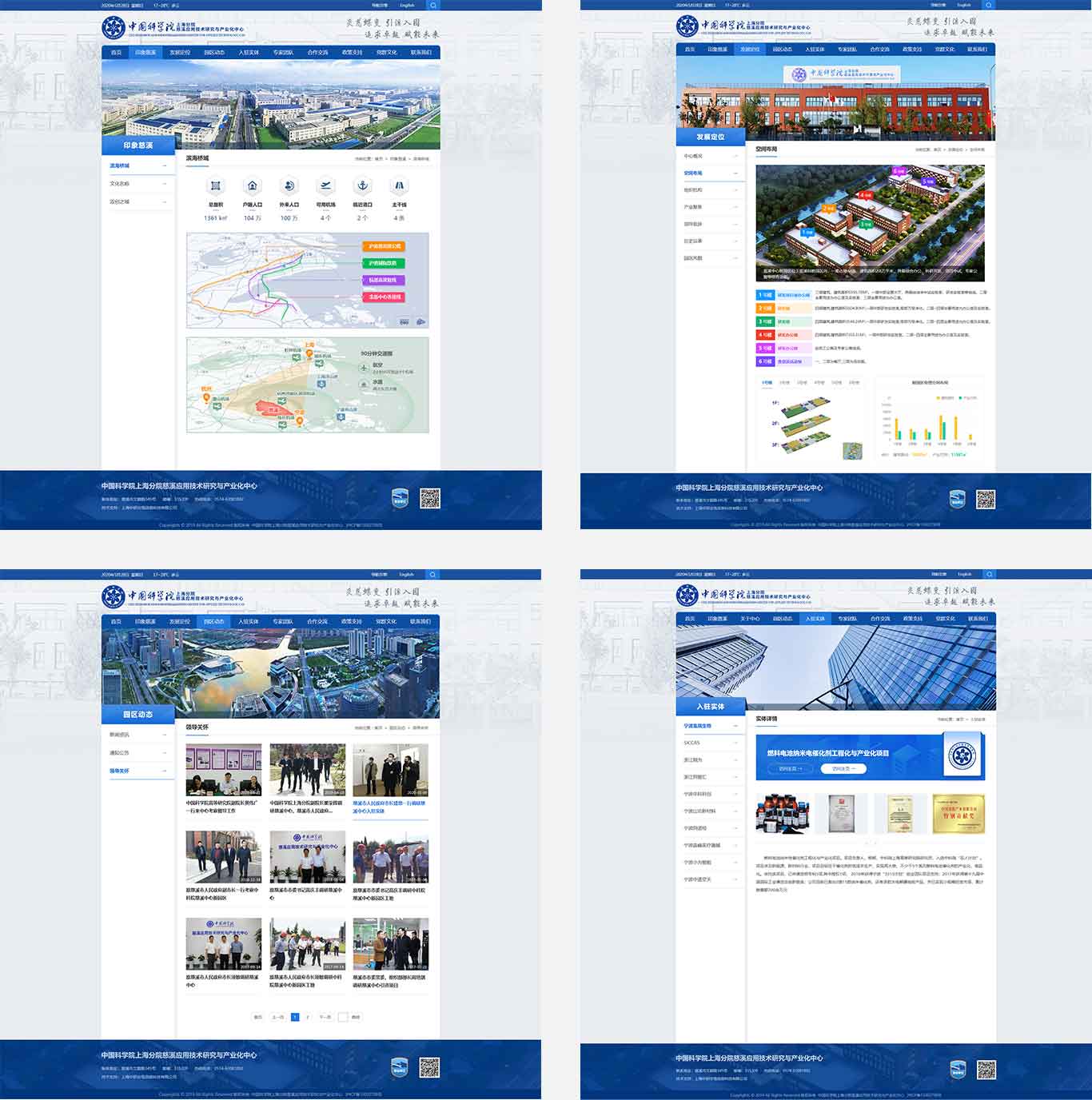Expand arrow beside 产业聚集 in sidebar
The image size is (1092, 1100).
(735, 207)
